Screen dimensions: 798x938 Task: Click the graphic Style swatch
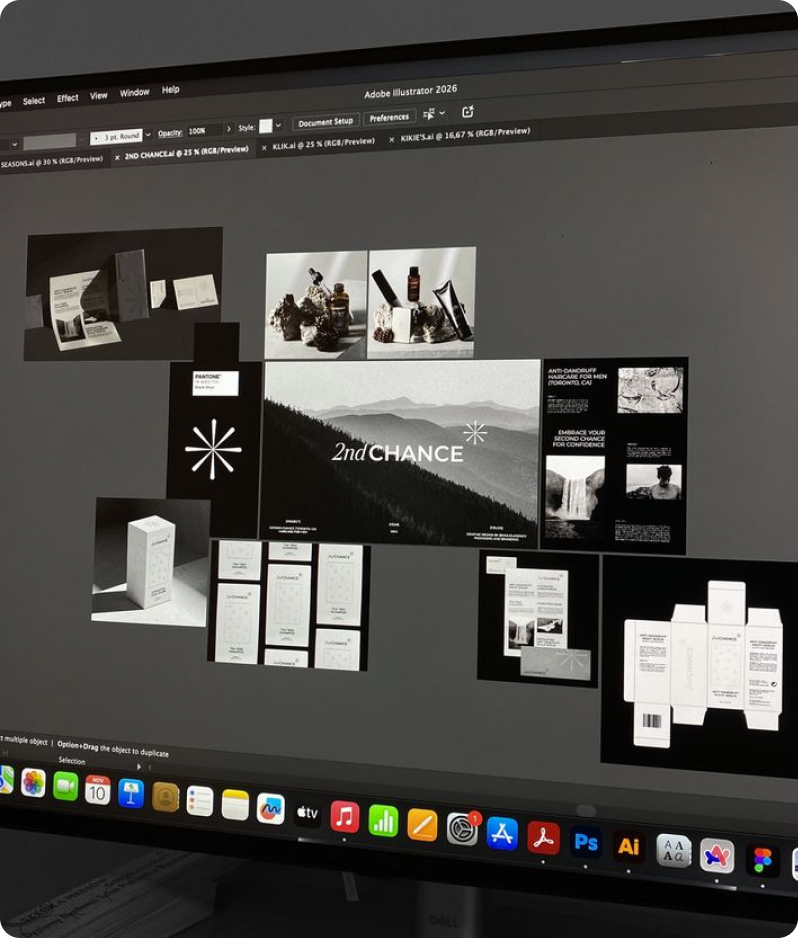coord(266,126)
